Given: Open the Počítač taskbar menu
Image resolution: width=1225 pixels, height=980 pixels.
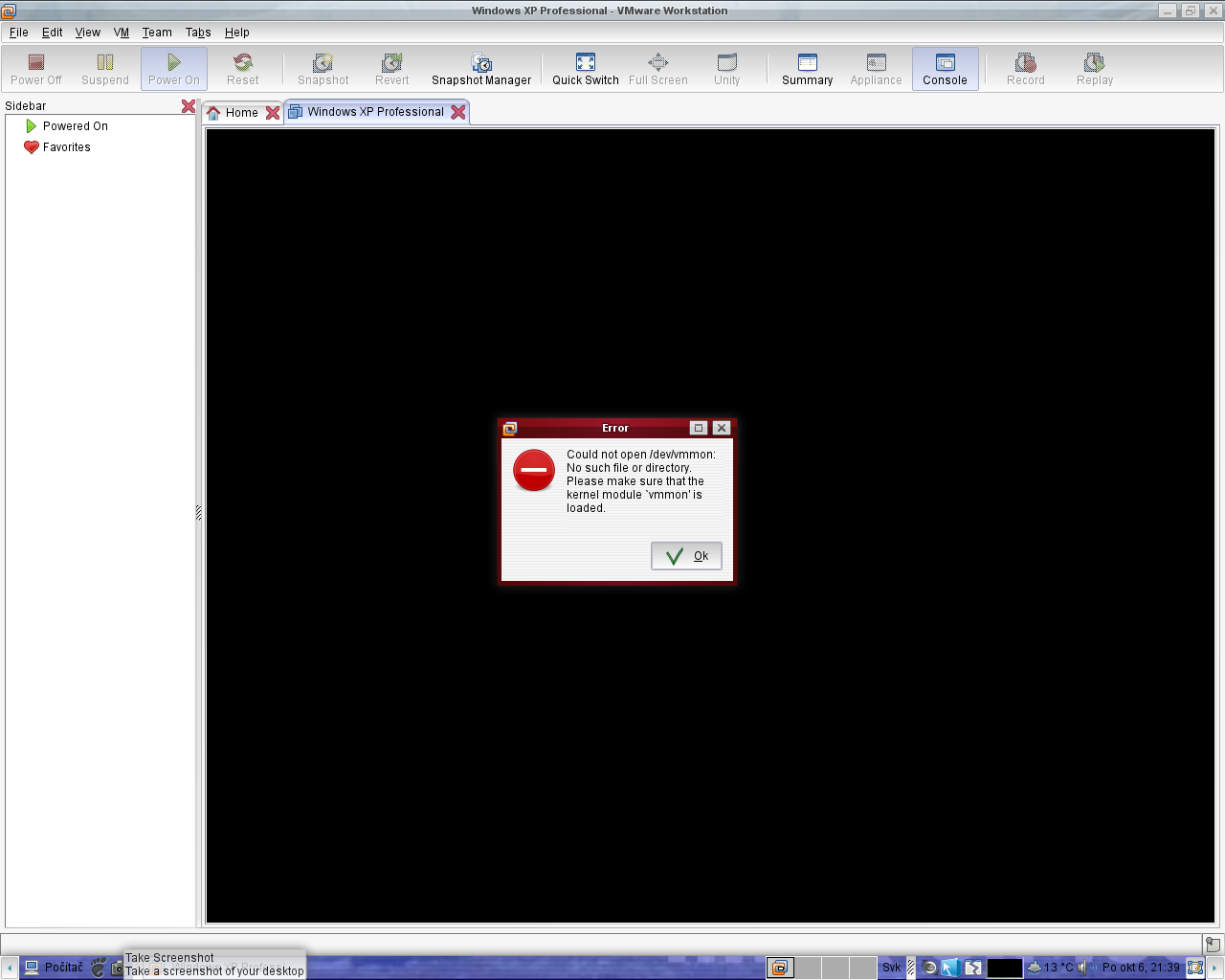Looking at the screenshot, I should (x=54, y=968).
